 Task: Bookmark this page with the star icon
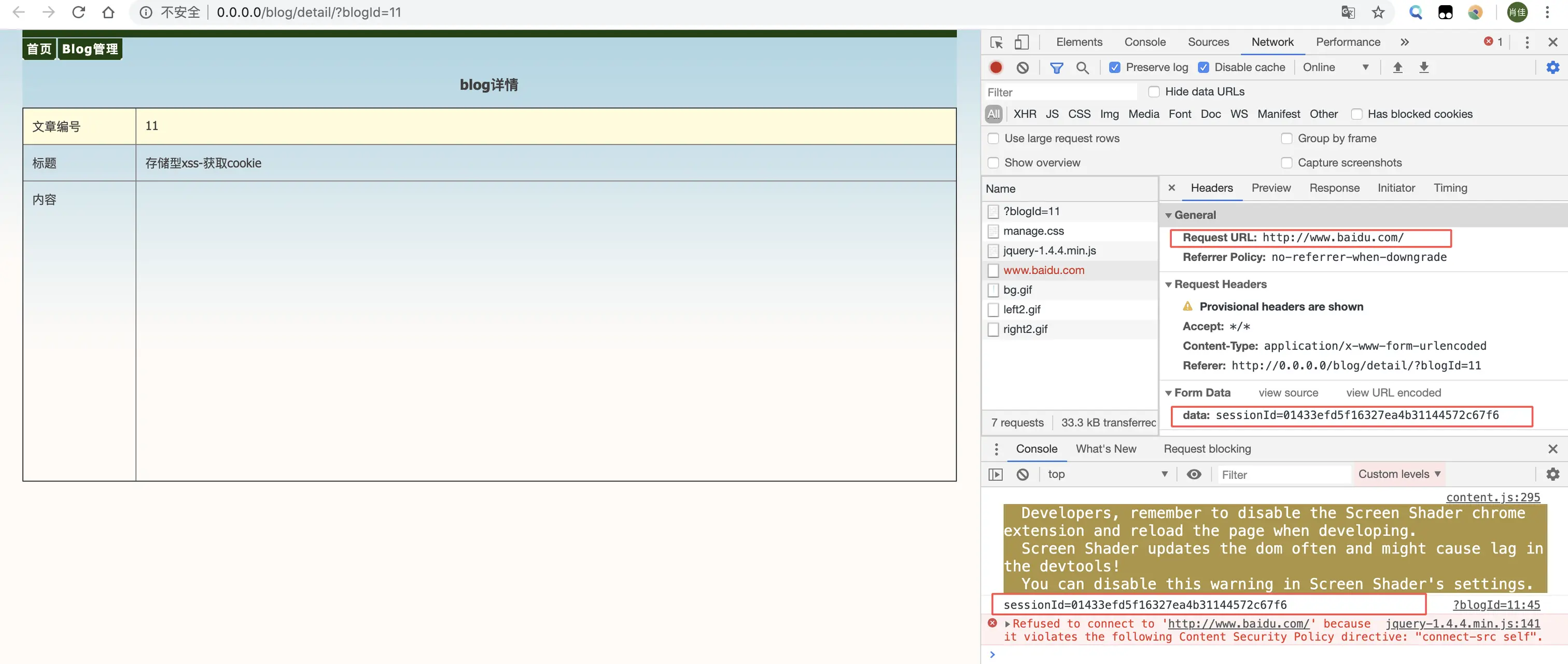tap(1378, 12)
